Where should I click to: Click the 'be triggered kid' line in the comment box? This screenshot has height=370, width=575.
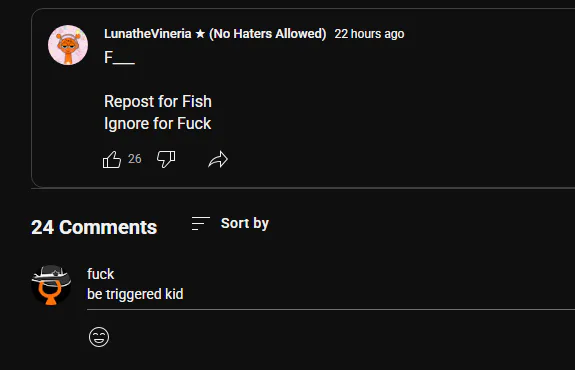[x=135, y=294]
